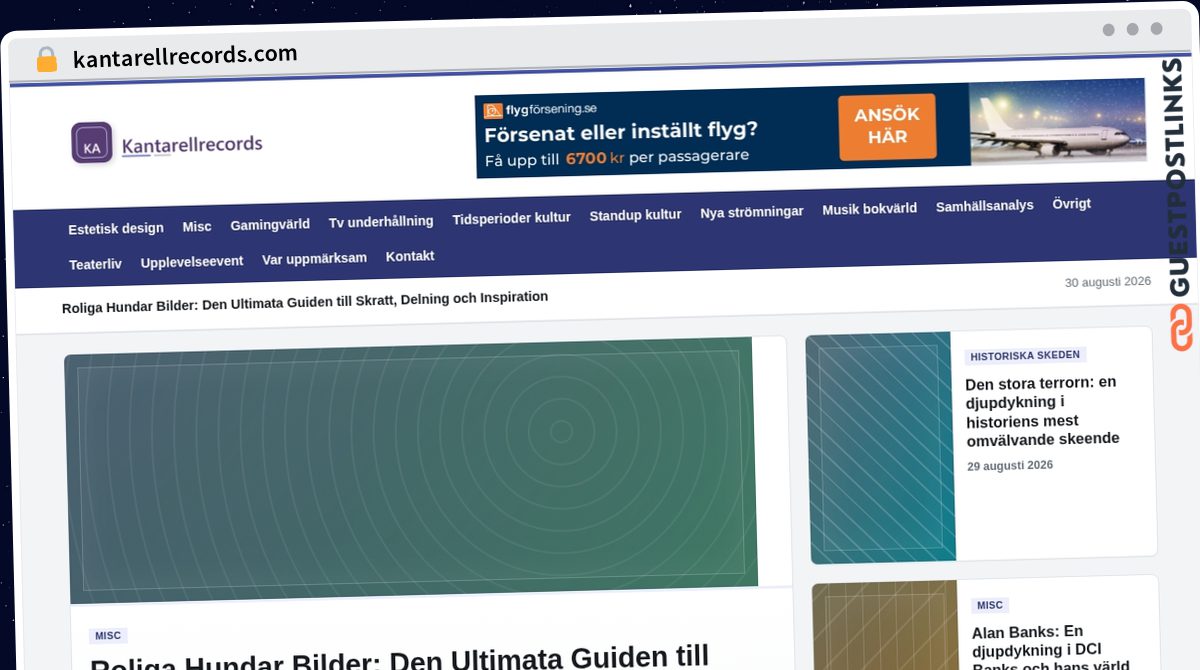Go to the Gamingvärld category

tap(270, 224)
